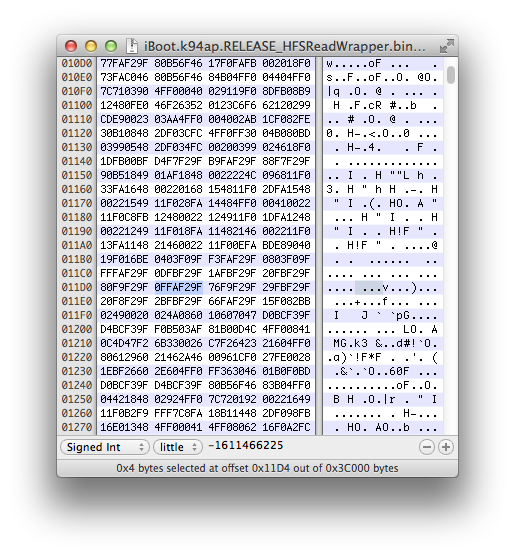This screenshot has height=556, width=515.
Task: Click the document proxy icon in title bar
Action: click(132, 46)
